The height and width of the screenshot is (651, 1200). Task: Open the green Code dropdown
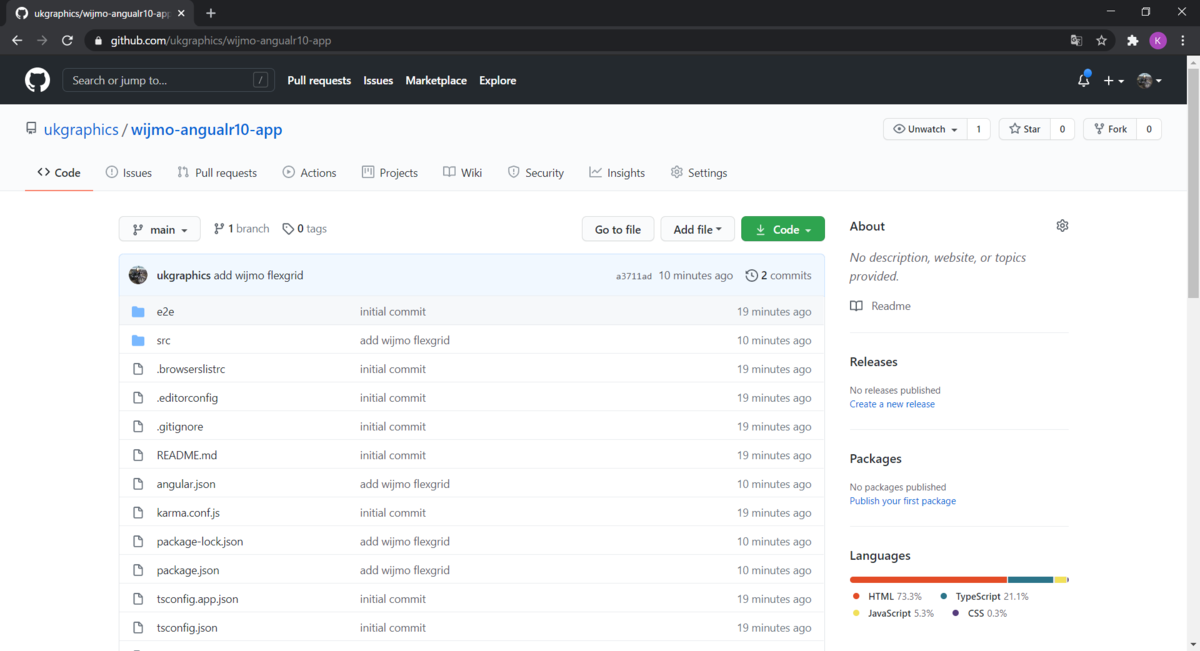tap(783, 229)
